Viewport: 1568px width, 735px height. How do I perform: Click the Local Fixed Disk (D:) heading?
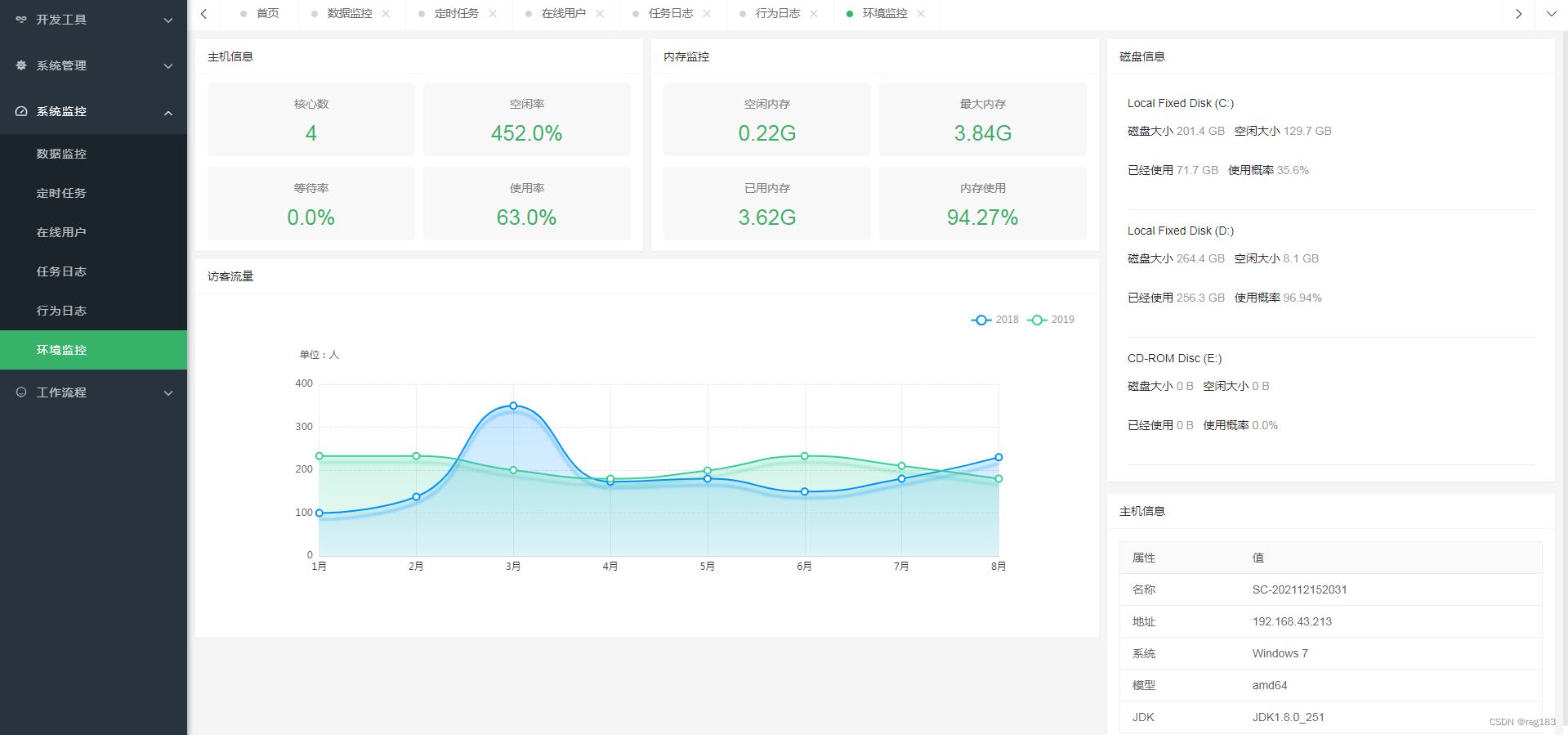coord(1181,231)
